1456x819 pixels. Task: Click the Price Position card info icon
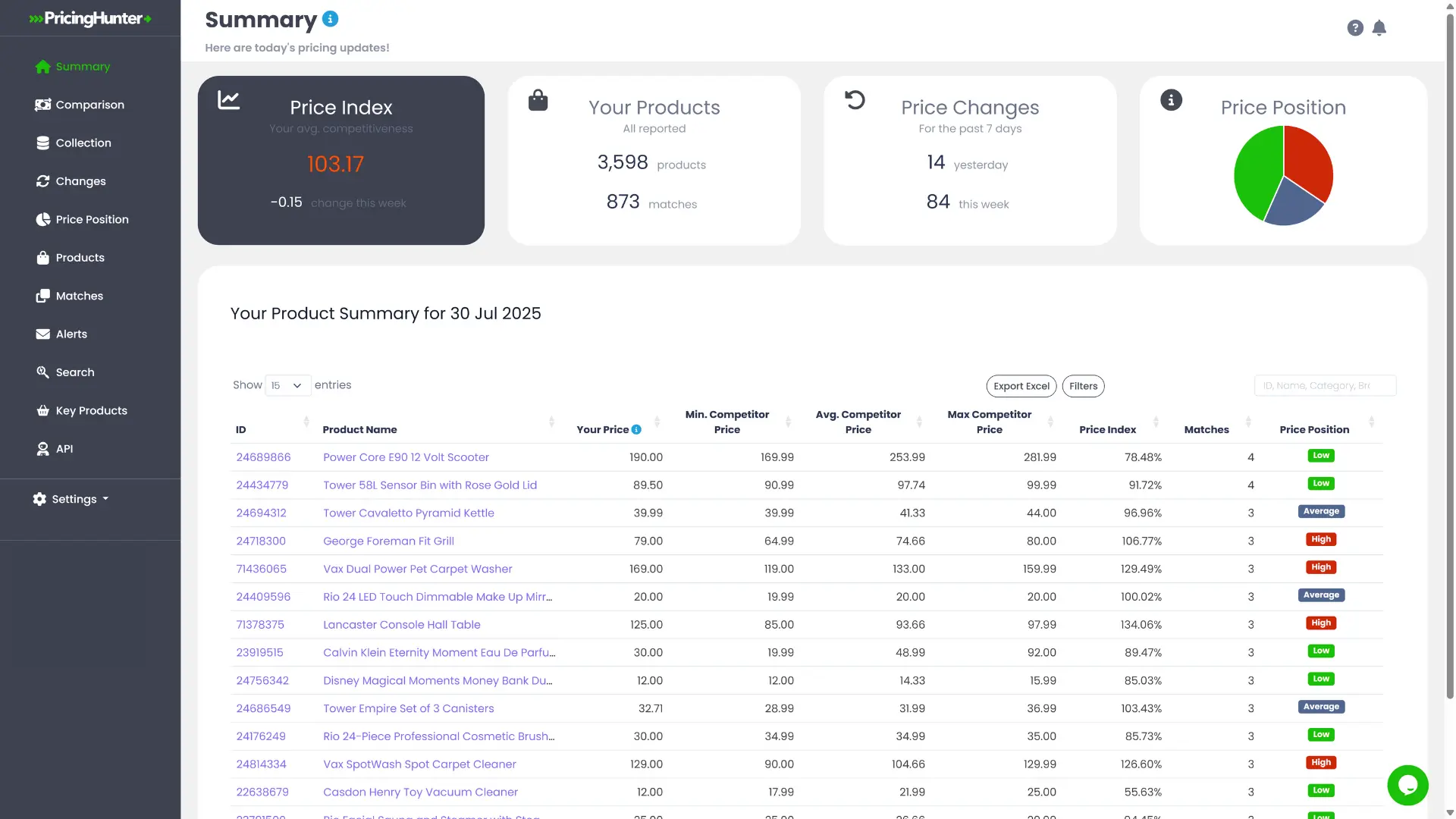(x=1171, y=100)
